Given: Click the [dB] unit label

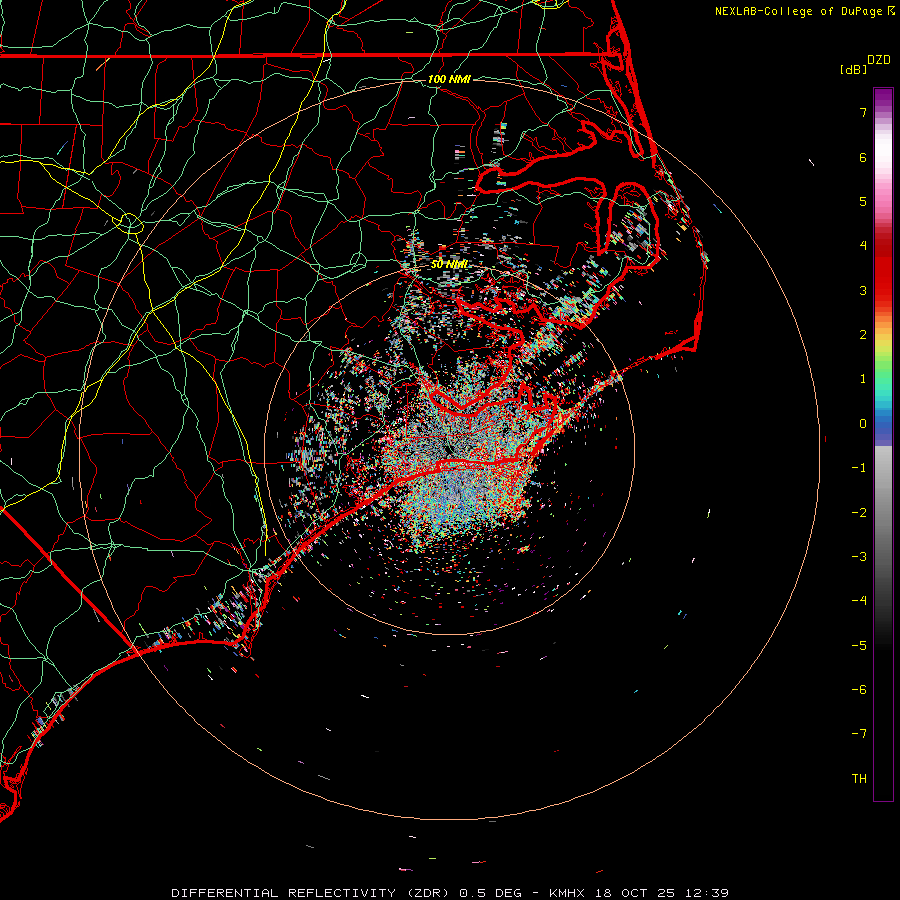Looking at the screenshot, I should (854, 69).
